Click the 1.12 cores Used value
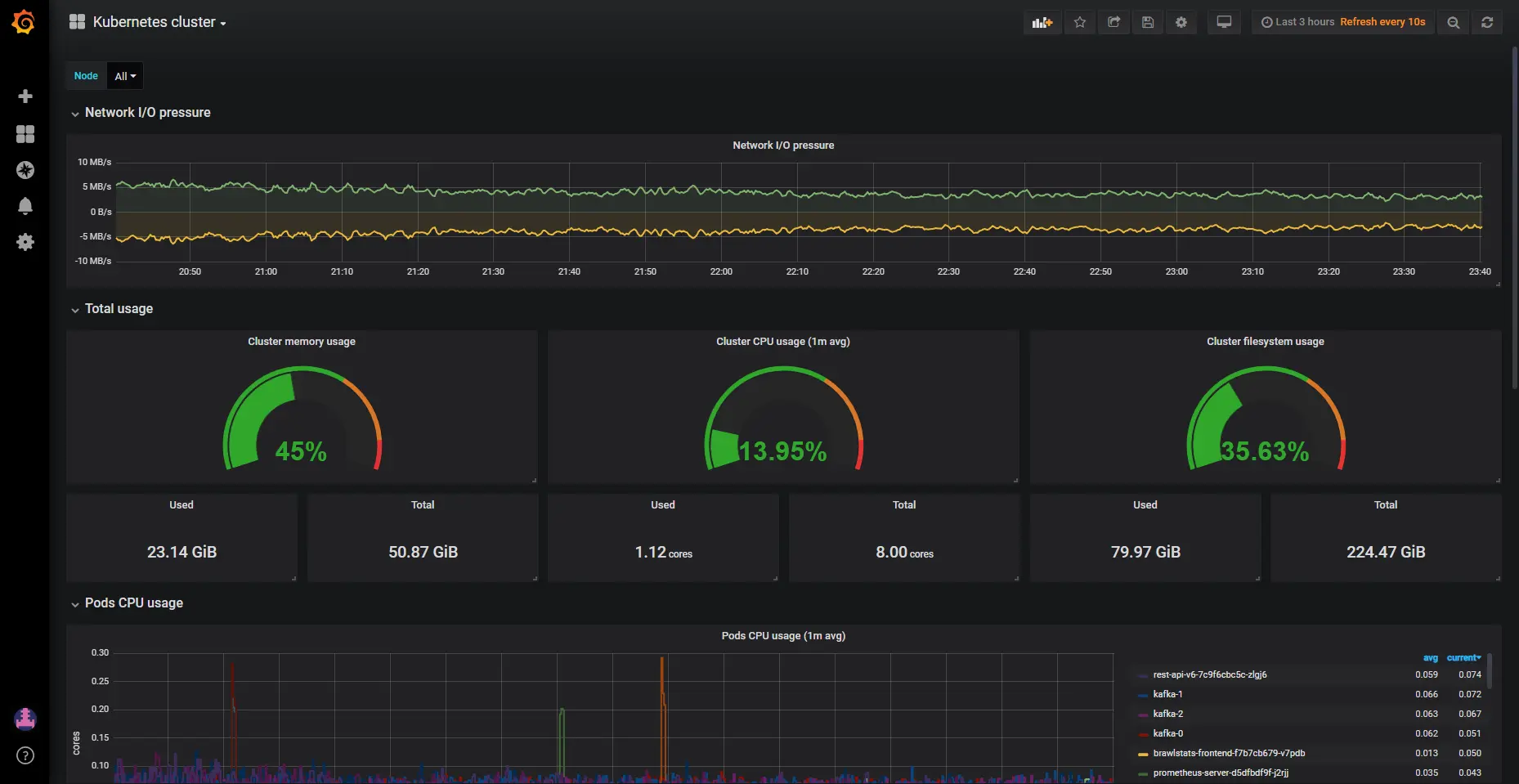 pyautogui.click(x=663, y=553)
